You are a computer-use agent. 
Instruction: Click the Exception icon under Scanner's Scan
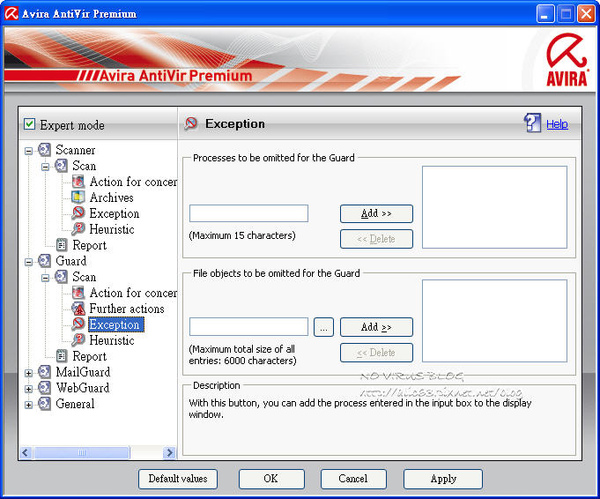point(78,213)
